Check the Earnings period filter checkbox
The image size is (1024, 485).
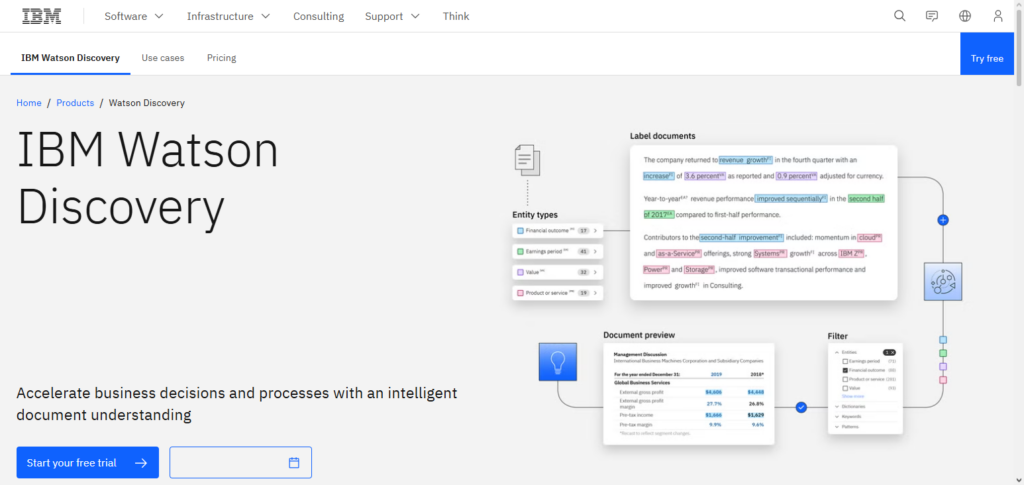pos(845,361)
